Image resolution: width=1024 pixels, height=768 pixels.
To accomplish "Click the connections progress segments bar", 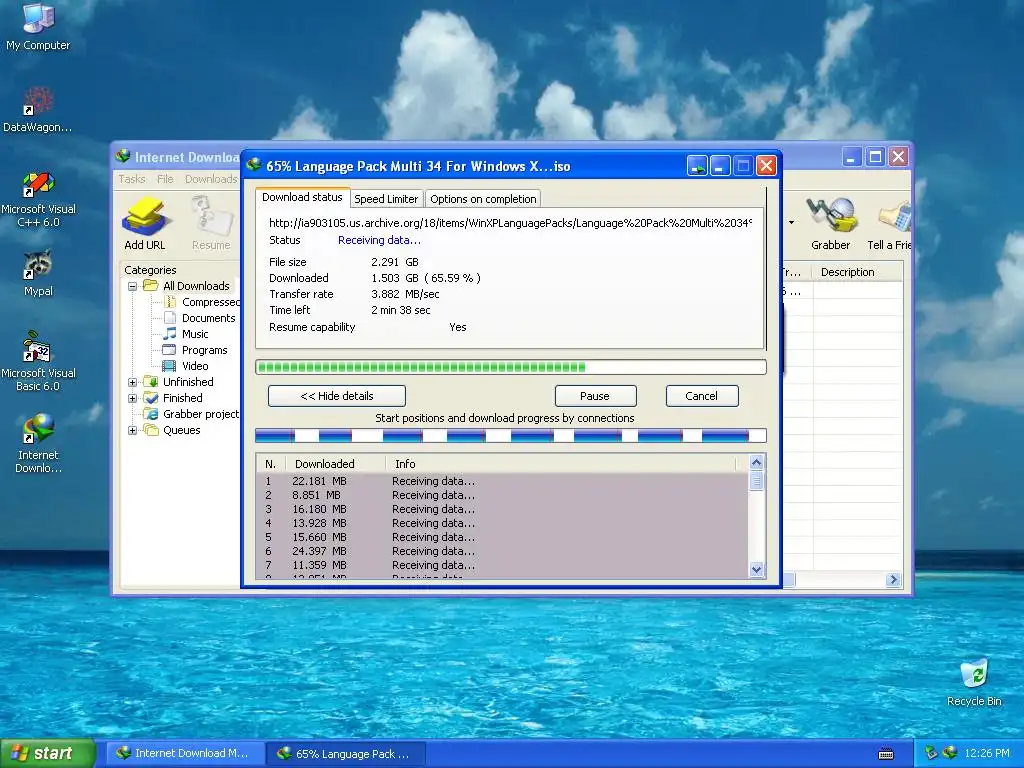I will pos(511,436).
